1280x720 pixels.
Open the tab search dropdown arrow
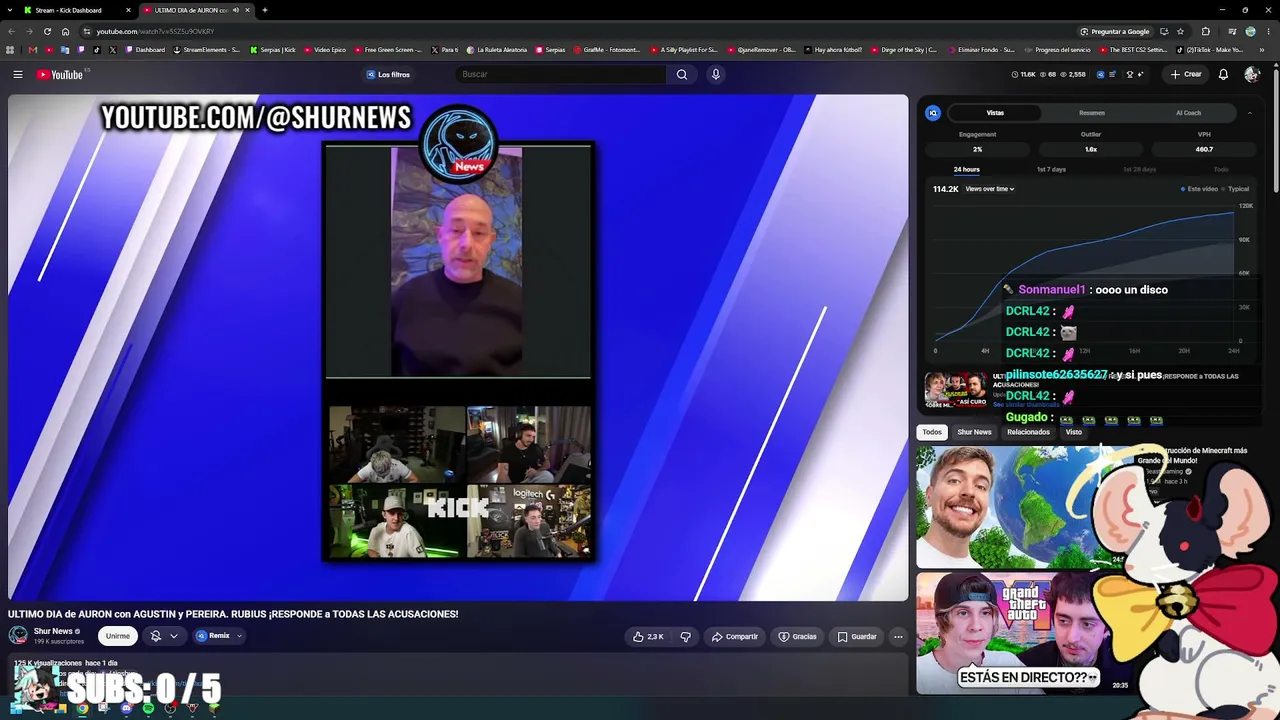[11, 10]
